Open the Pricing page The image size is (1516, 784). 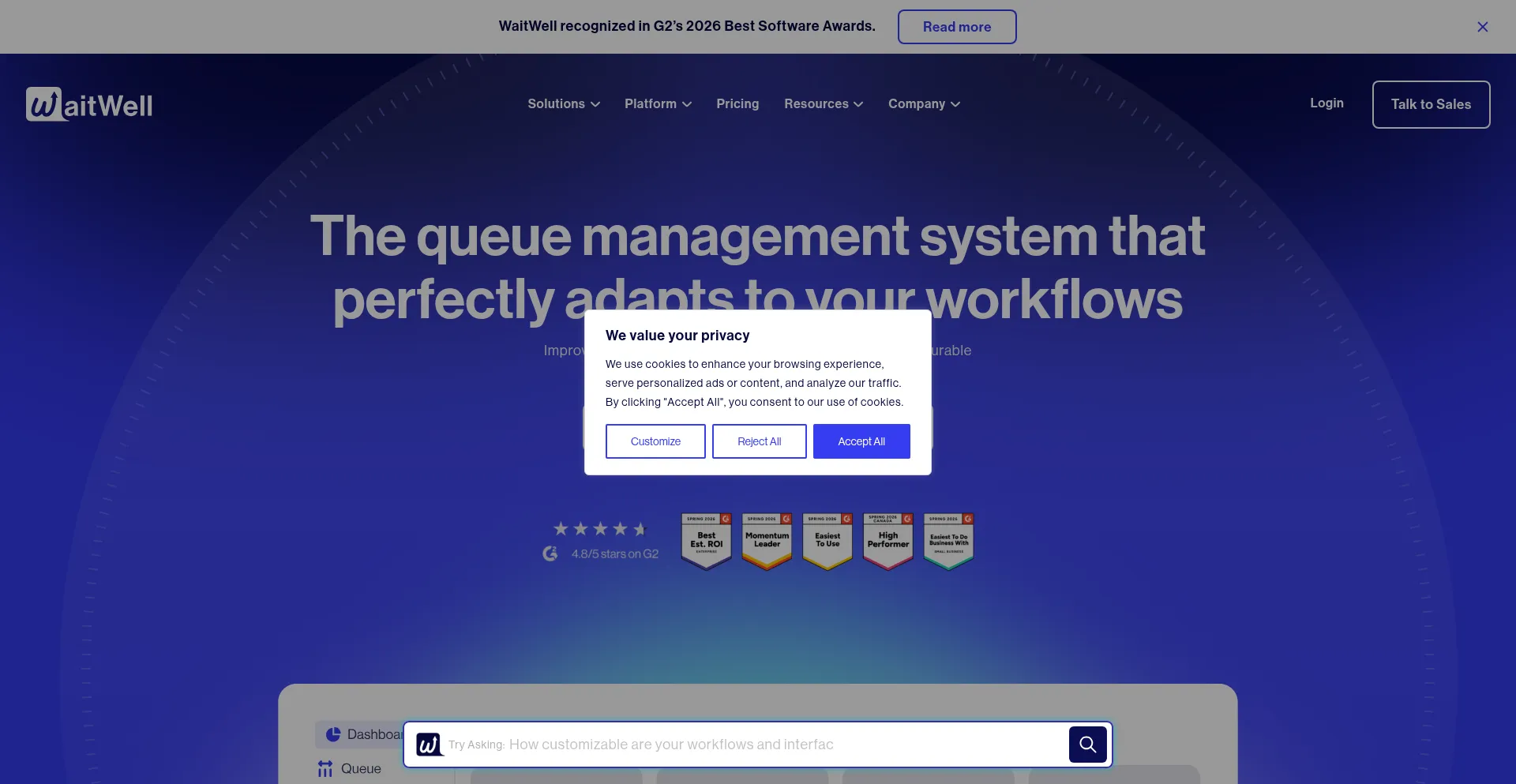(x=737, y=103)
